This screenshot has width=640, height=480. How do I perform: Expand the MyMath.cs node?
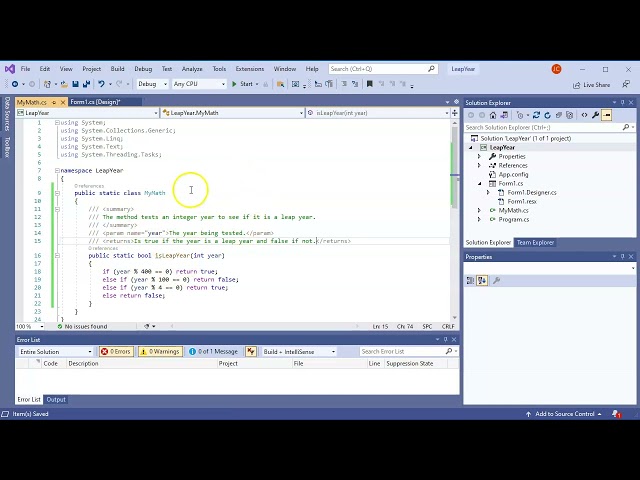pyautogui.click(x=479, y=211)
